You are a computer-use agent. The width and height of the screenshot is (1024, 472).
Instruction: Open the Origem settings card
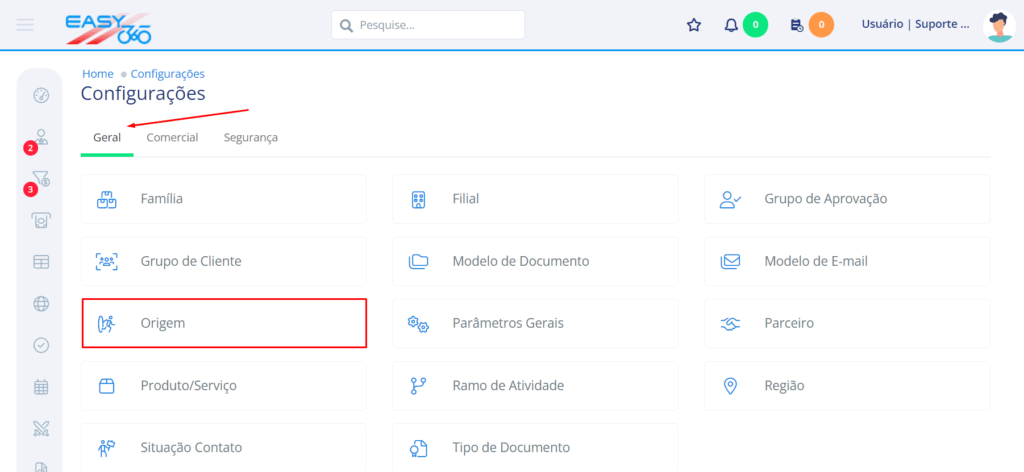click(x=224, y=323)
